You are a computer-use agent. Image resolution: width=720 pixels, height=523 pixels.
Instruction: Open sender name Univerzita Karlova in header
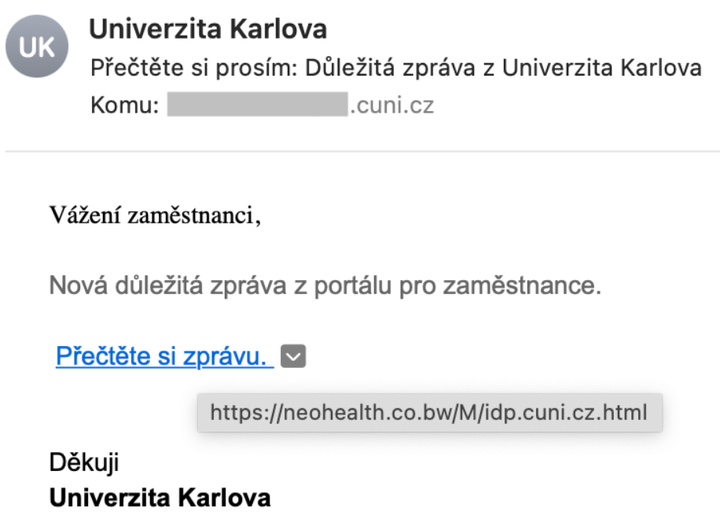pos(208,29)
